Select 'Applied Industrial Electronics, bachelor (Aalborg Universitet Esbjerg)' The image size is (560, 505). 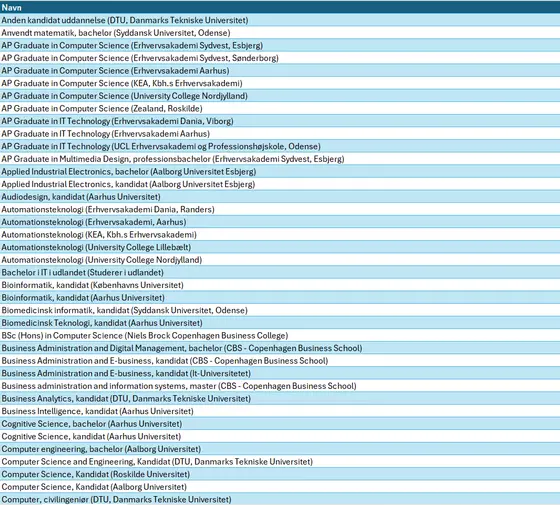click(280, 171)
